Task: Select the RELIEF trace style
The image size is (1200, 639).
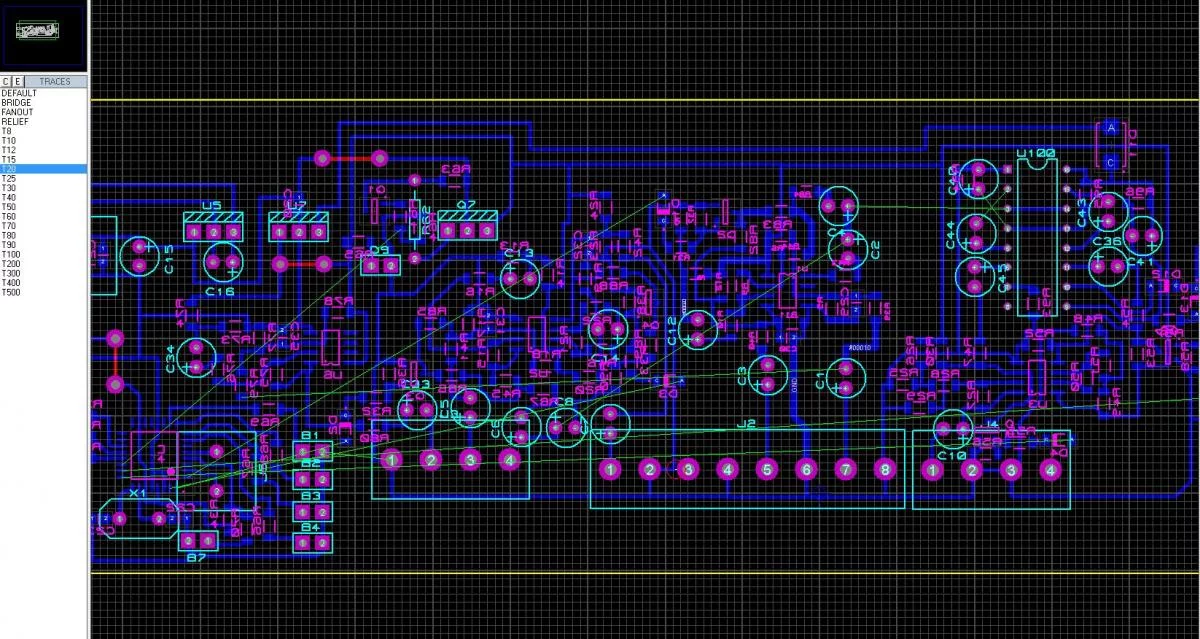Action: click(44, 122)
